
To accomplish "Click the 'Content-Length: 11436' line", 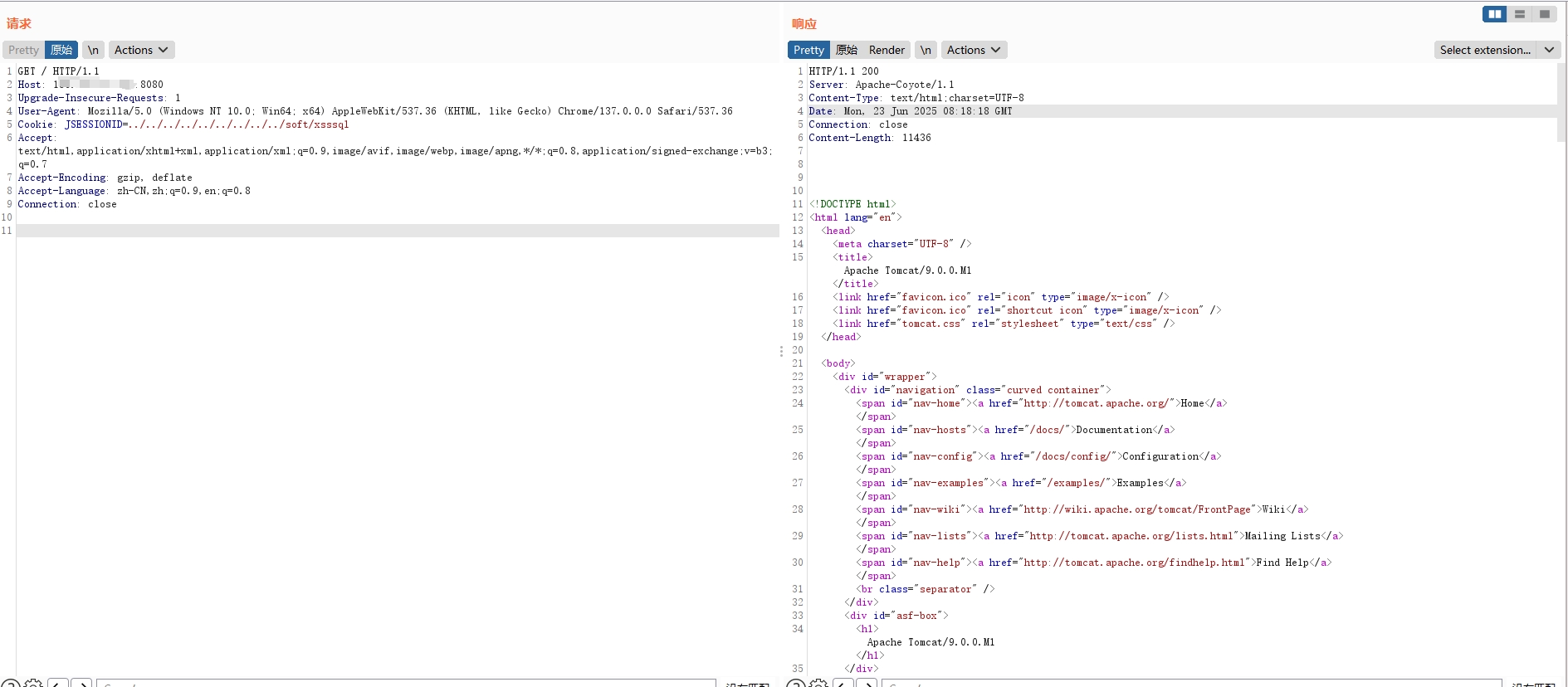I will [870, 138].
